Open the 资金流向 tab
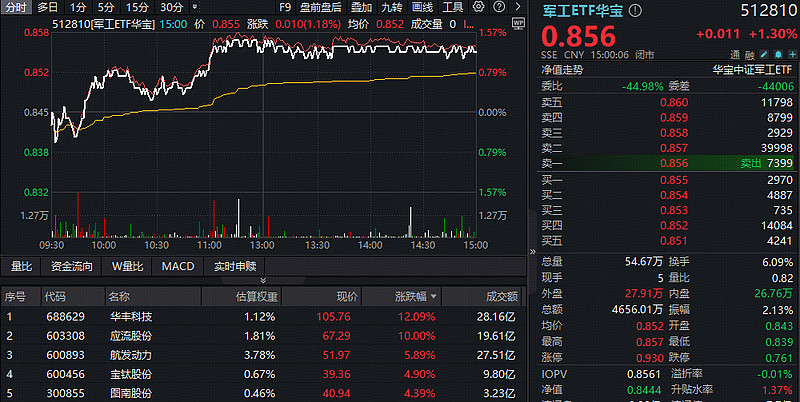The image size is (800, 402). 71,266
